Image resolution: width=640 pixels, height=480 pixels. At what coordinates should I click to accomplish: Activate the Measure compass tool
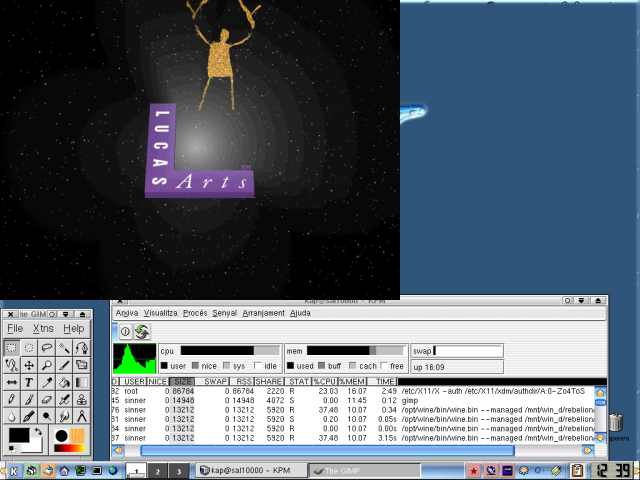pyautogui.click(x=82, y=416)
